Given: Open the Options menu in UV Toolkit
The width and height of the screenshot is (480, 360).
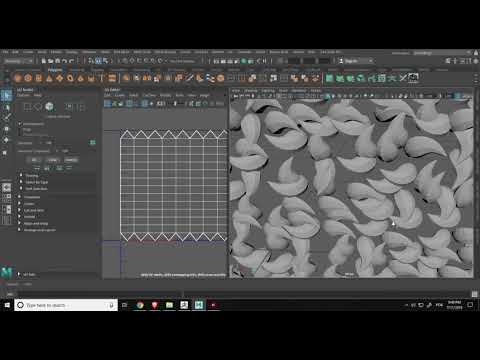Looking at the screenshot, I should point(23,95).
